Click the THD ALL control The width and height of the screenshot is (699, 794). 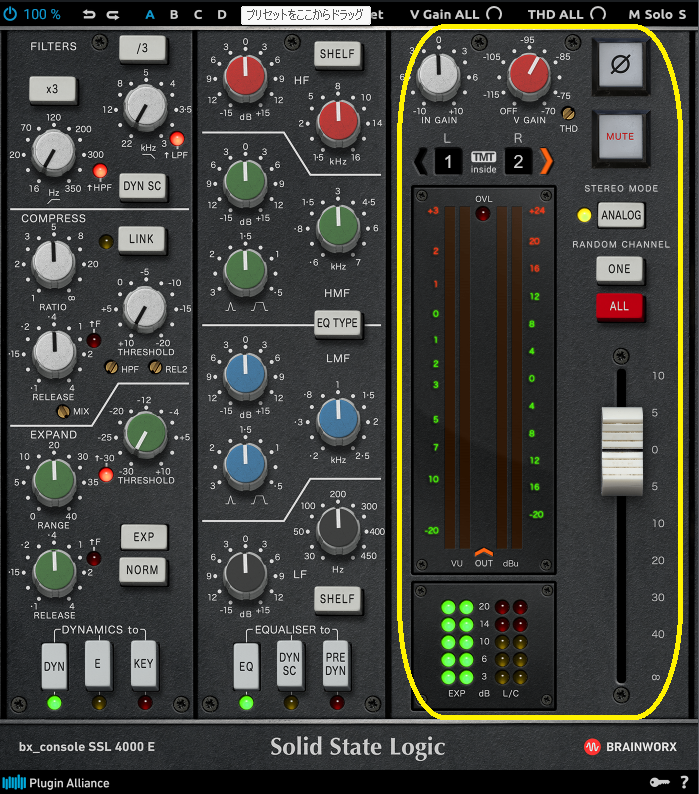click(567, 14)
